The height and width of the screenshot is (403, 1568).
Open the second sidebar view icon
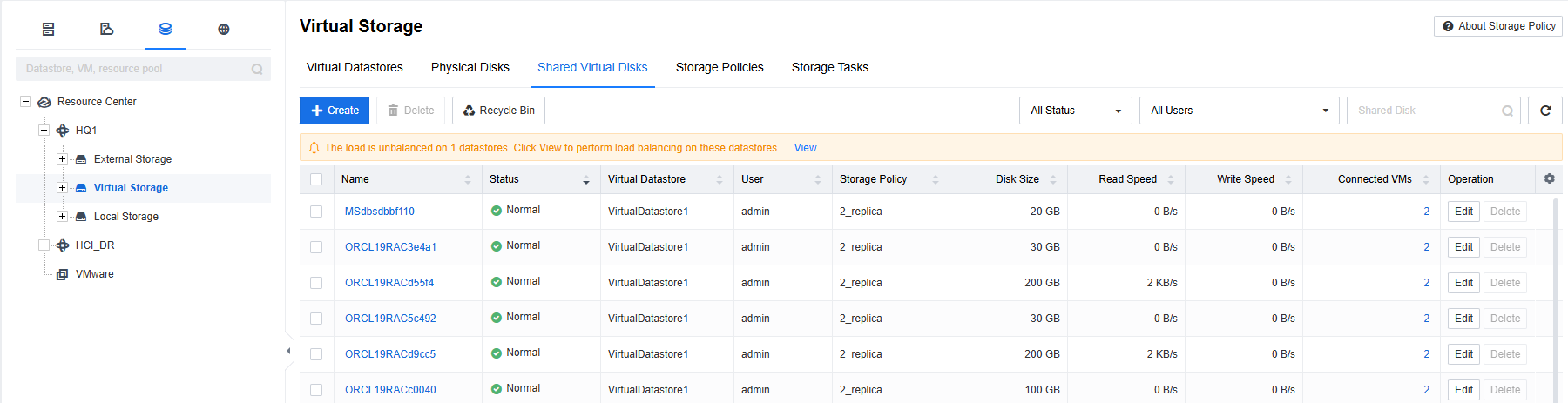tap(107, 30)
